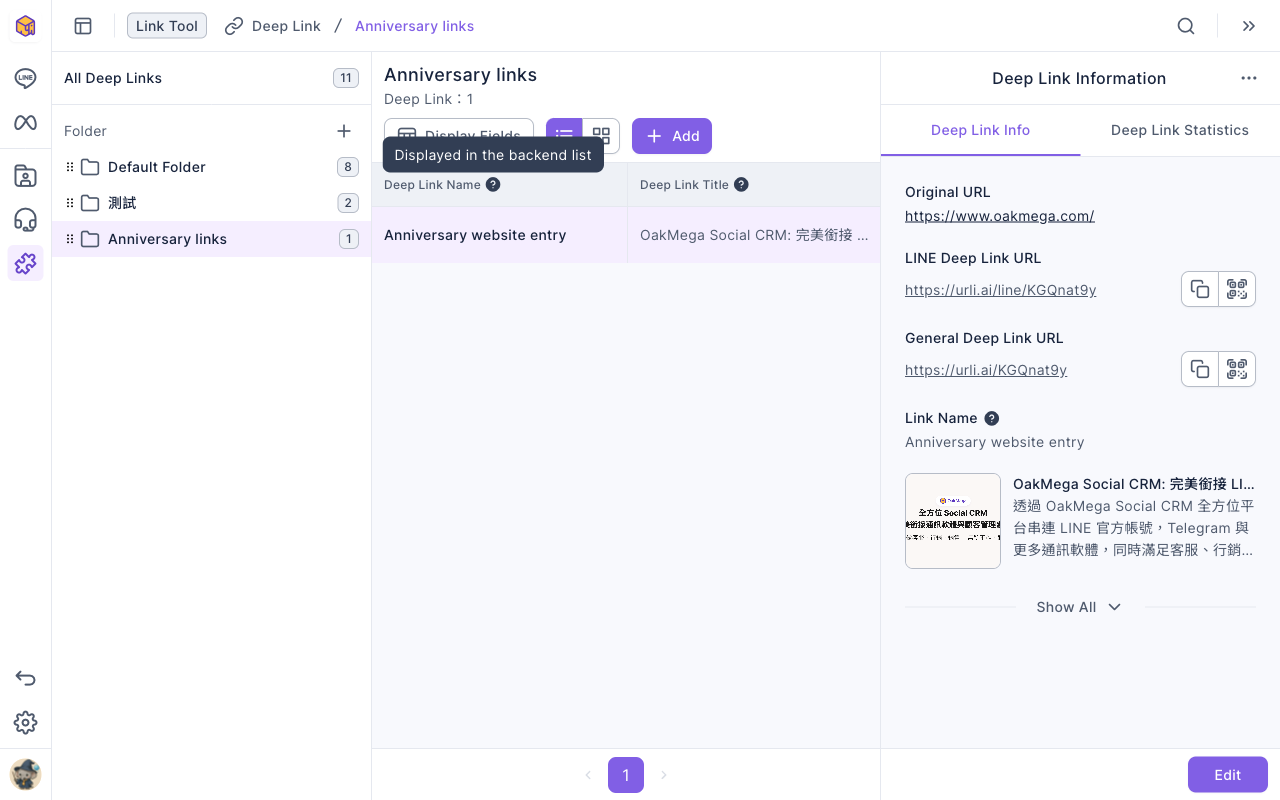Show QR code for General Deep Link URL
This screenshot has width=1280, height=800.
[1237, 369]
